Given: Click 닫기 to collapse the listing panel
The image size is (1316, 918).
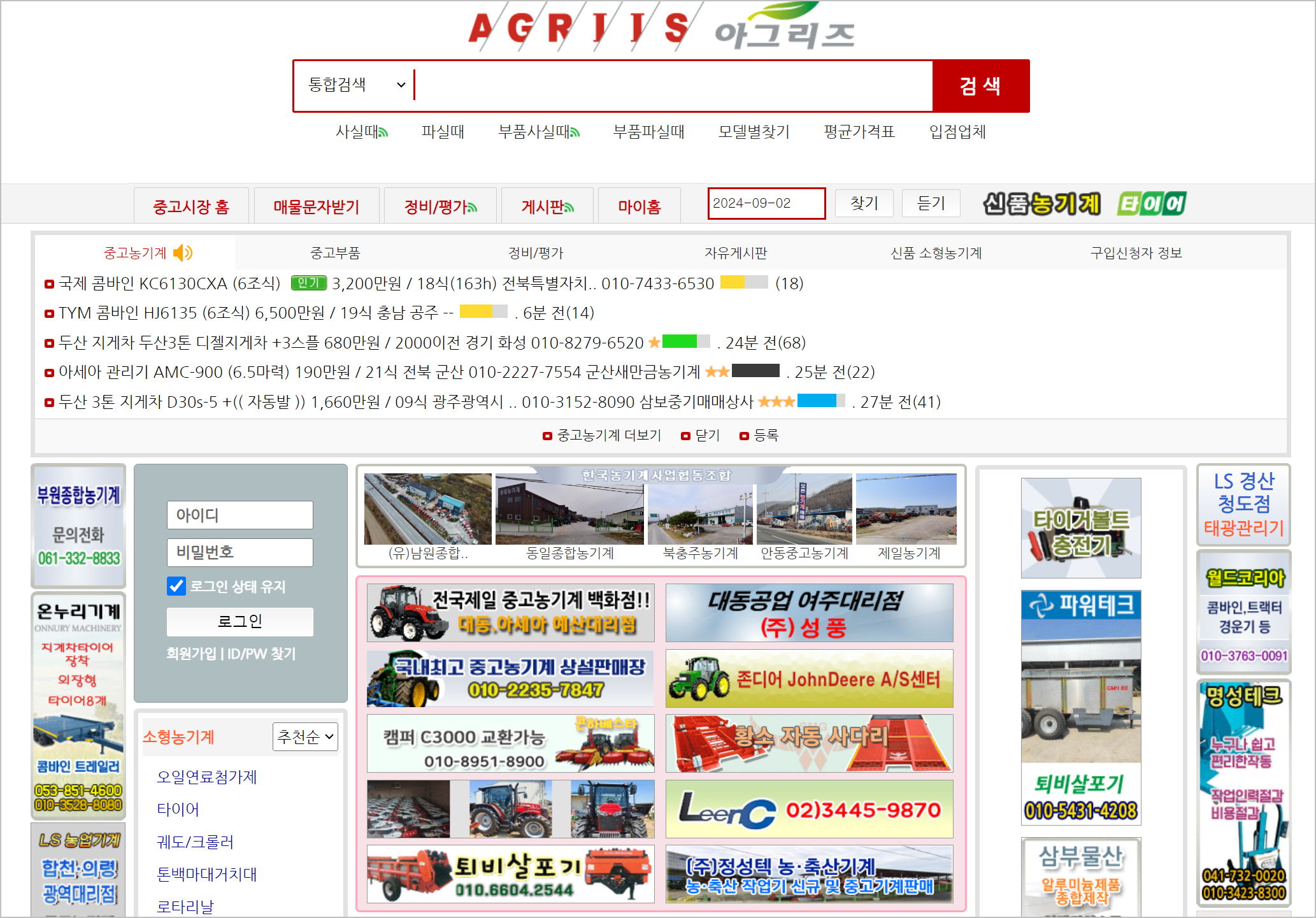Looking at the screenshot, I should tap(706, 436).
